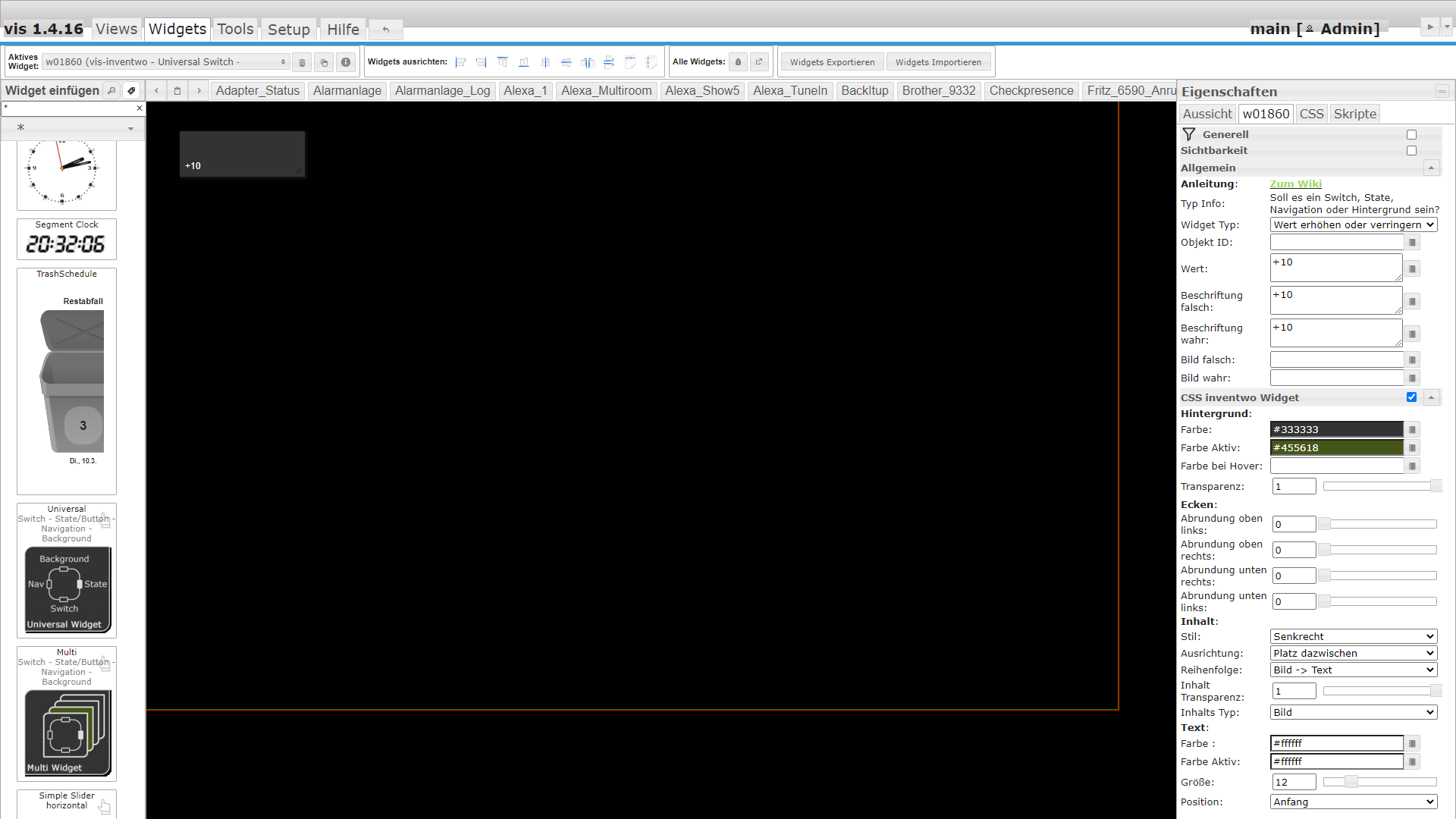Enable the Generell filter checkbox

coord(1411,134)
